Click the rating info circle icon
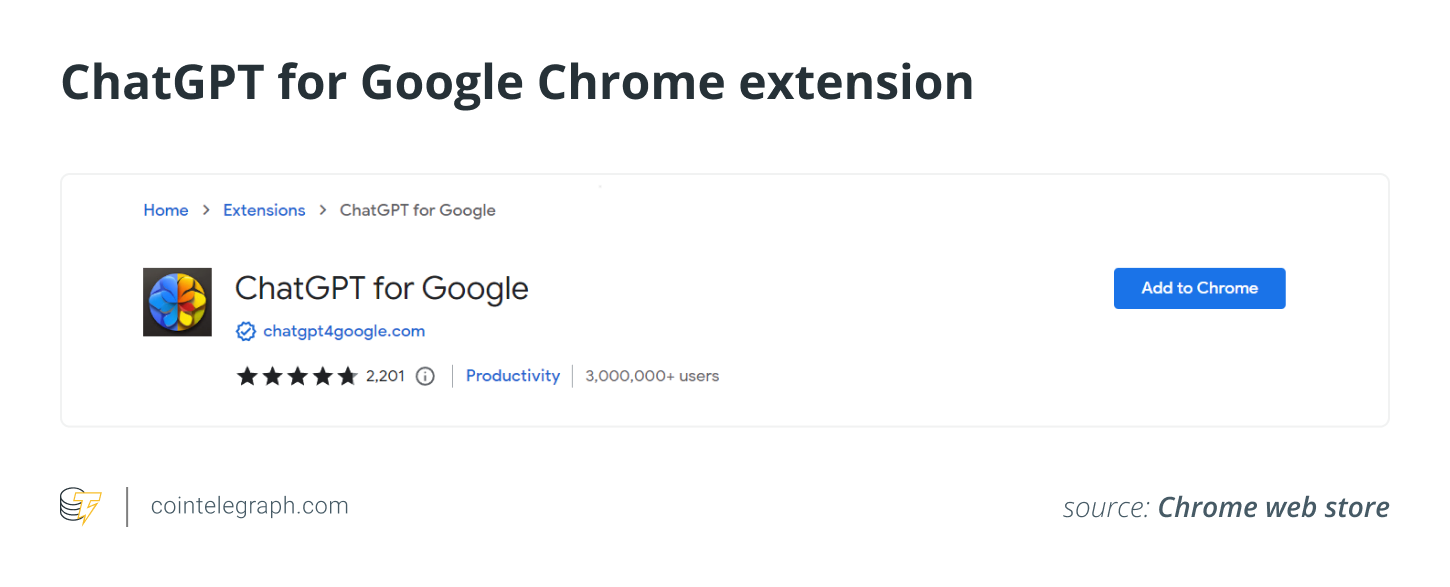The height and width of the screenshot is (587, 1450). point(425,376)
